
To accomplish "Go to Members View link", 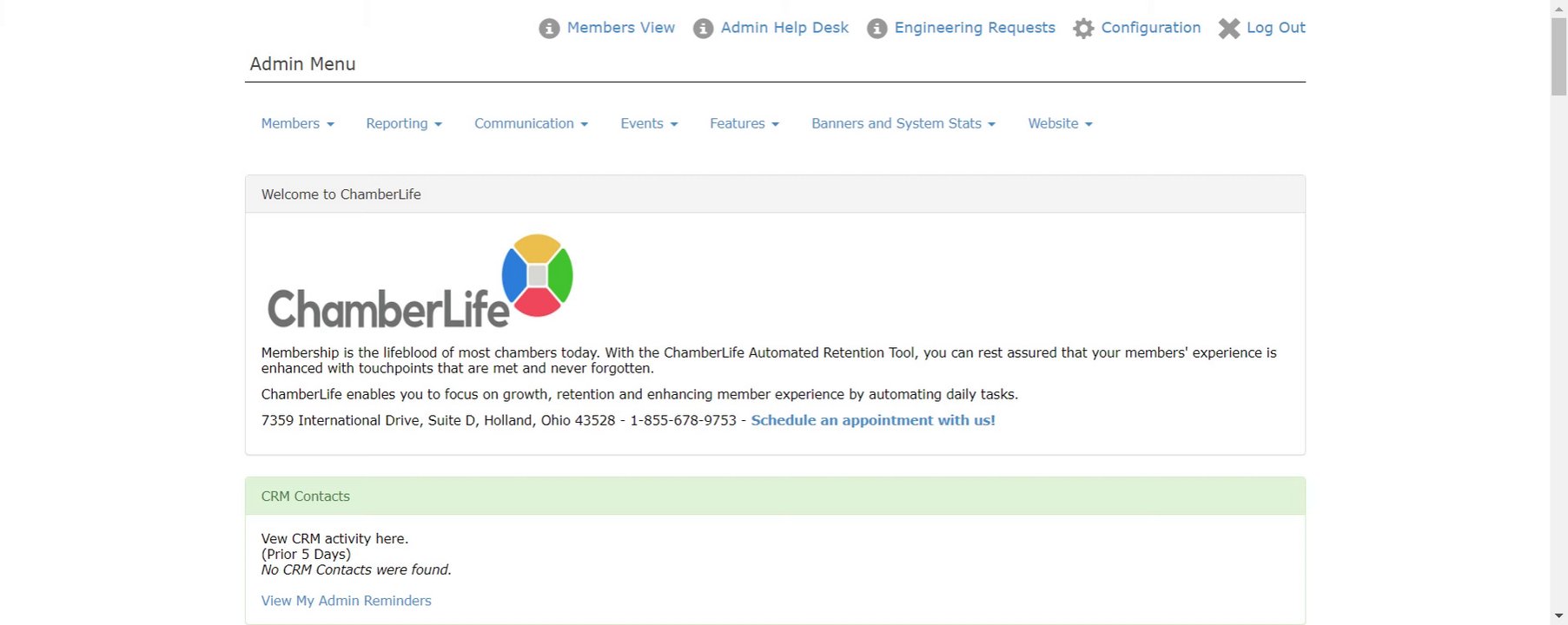I will tap(620, 28).
